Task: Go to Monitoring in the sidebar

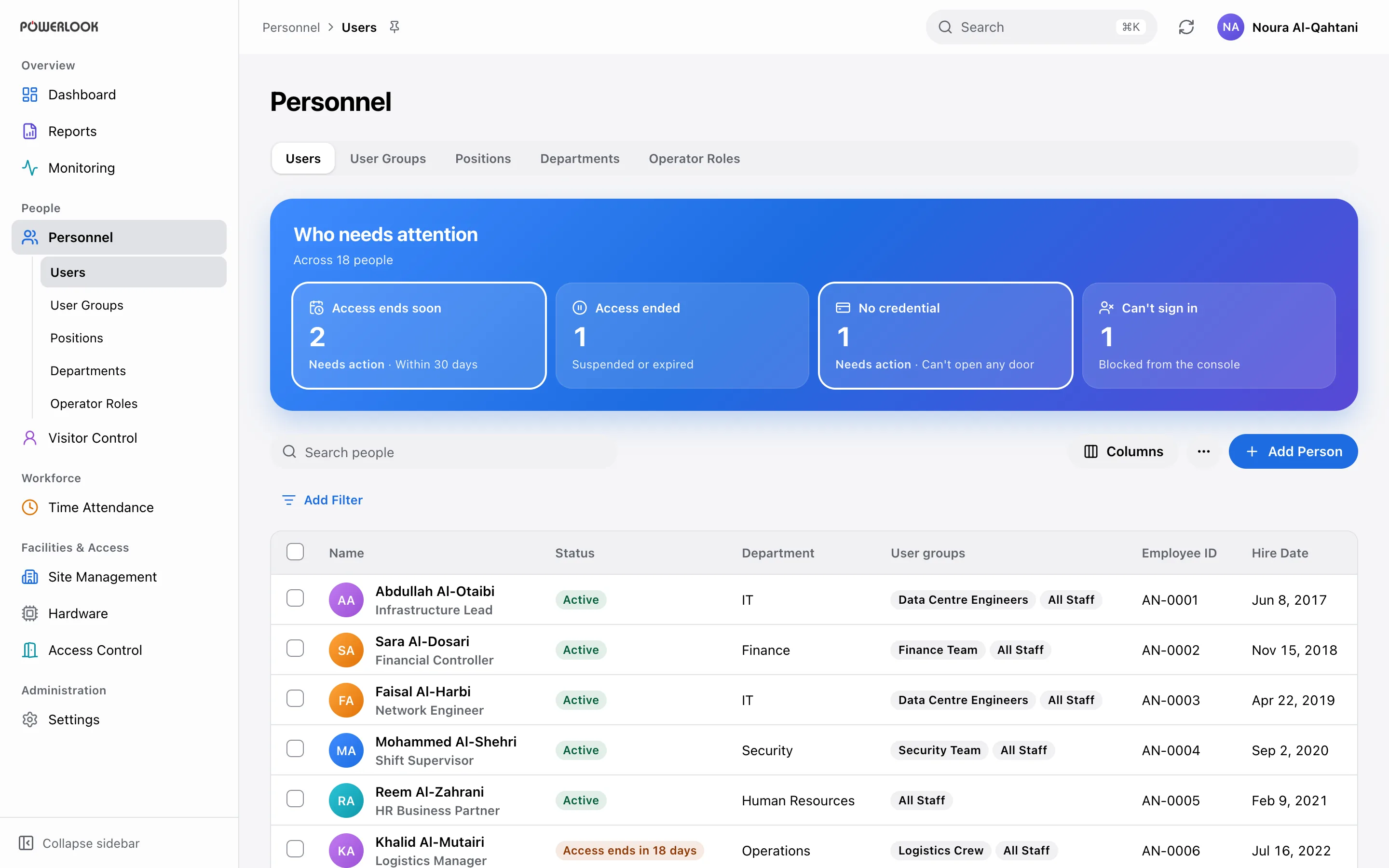Action: pyautogui.click(x=119, y=168)
